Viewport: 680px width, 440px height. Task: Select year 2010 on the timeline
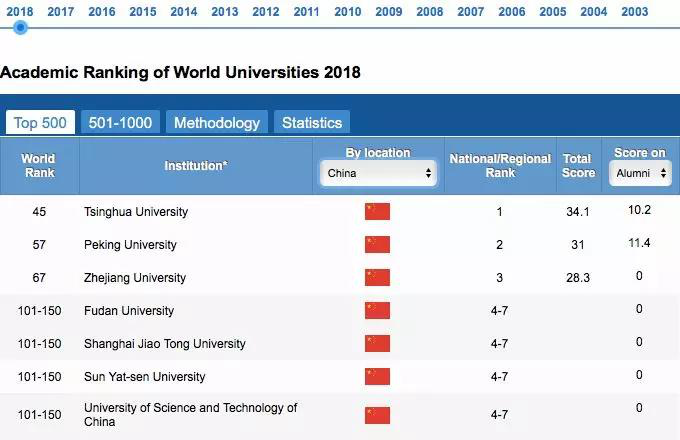tap(348, 11)
